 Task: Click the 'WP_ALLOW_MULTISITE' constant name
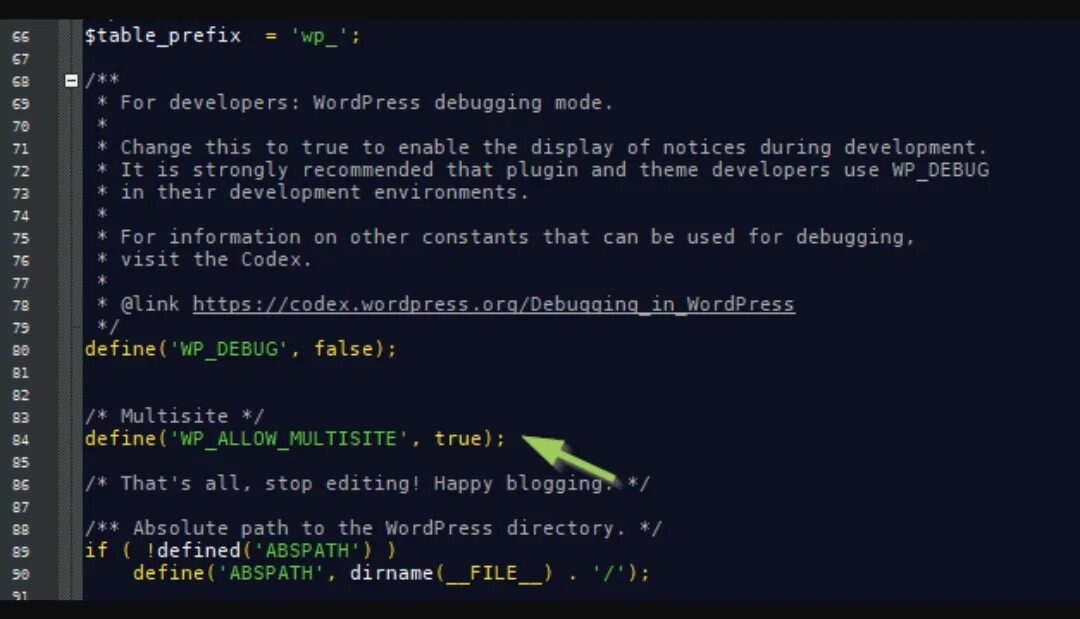289,439
